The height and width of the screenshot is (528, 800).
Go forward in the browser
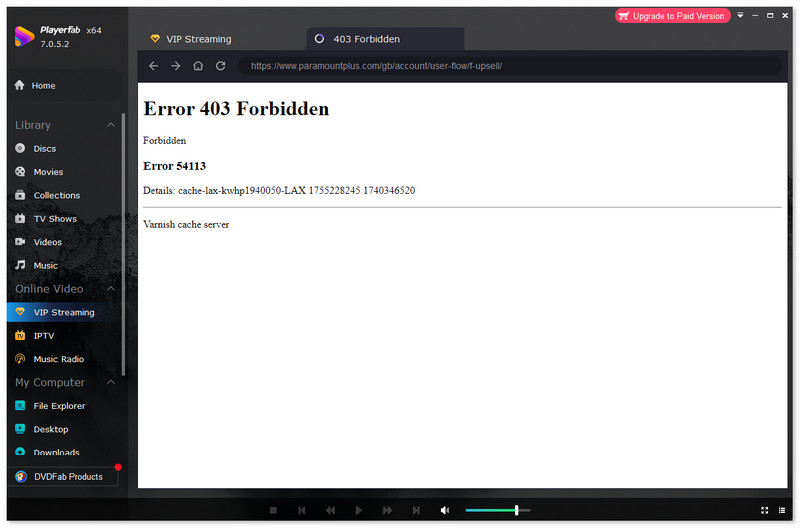point(176,66)
